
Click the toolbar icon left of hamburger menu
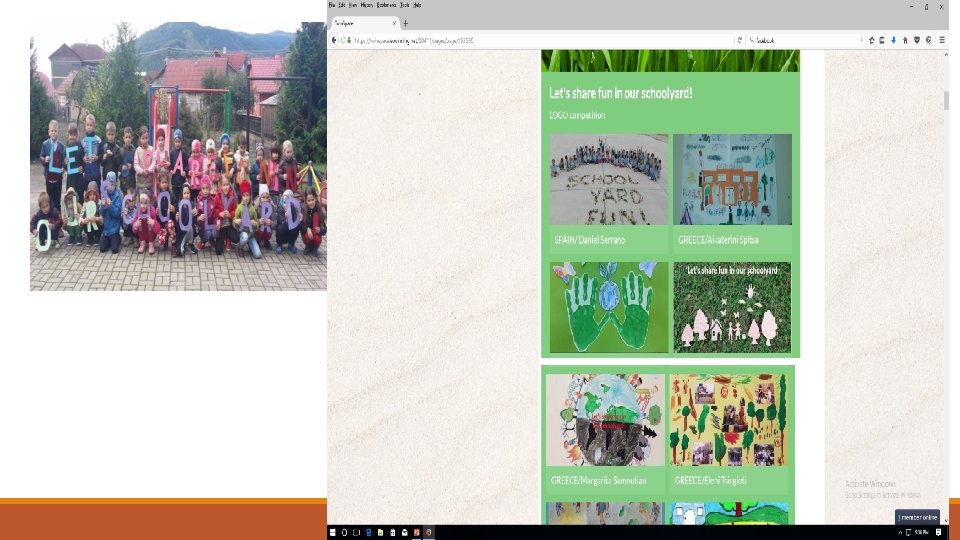click(929, 40)
